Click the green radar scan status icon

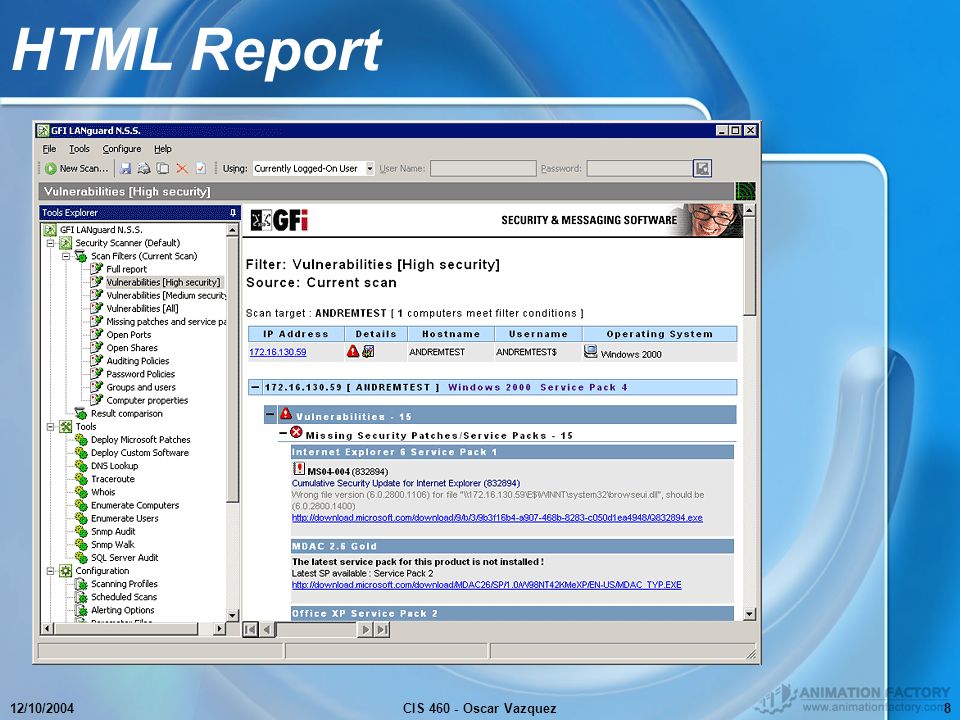point(745,191)
